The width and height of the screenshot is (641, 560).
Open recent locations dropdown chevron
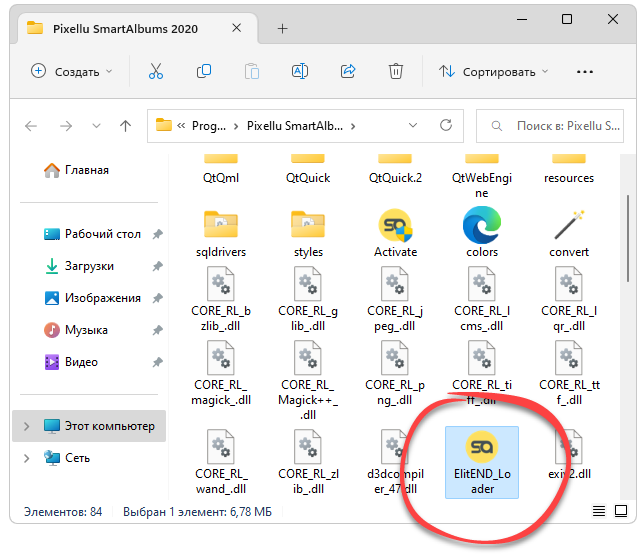click(x=96, y=125)
